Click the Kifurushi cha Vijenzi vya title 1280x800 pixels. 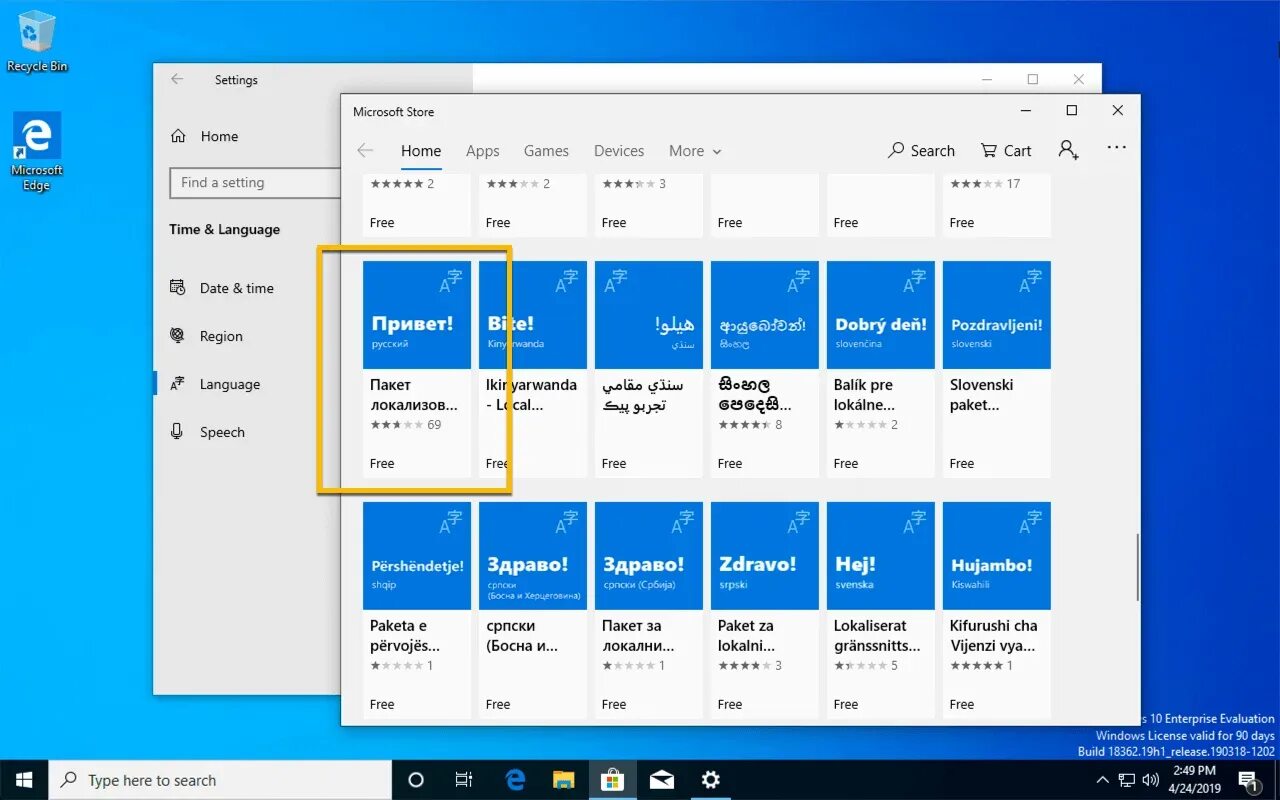994,636
